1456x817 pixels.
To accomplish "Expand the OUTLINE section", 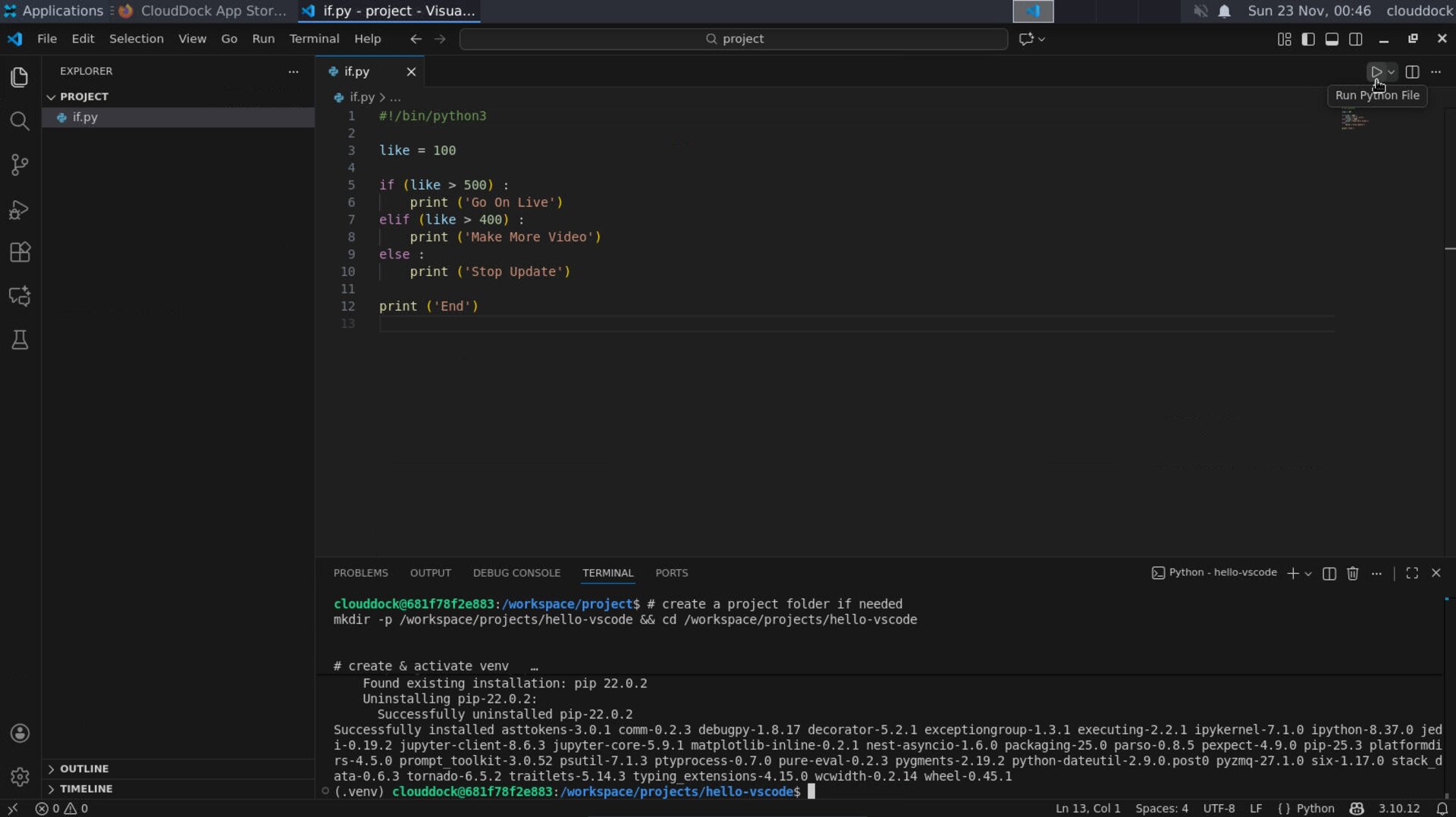I will (83, 768).
